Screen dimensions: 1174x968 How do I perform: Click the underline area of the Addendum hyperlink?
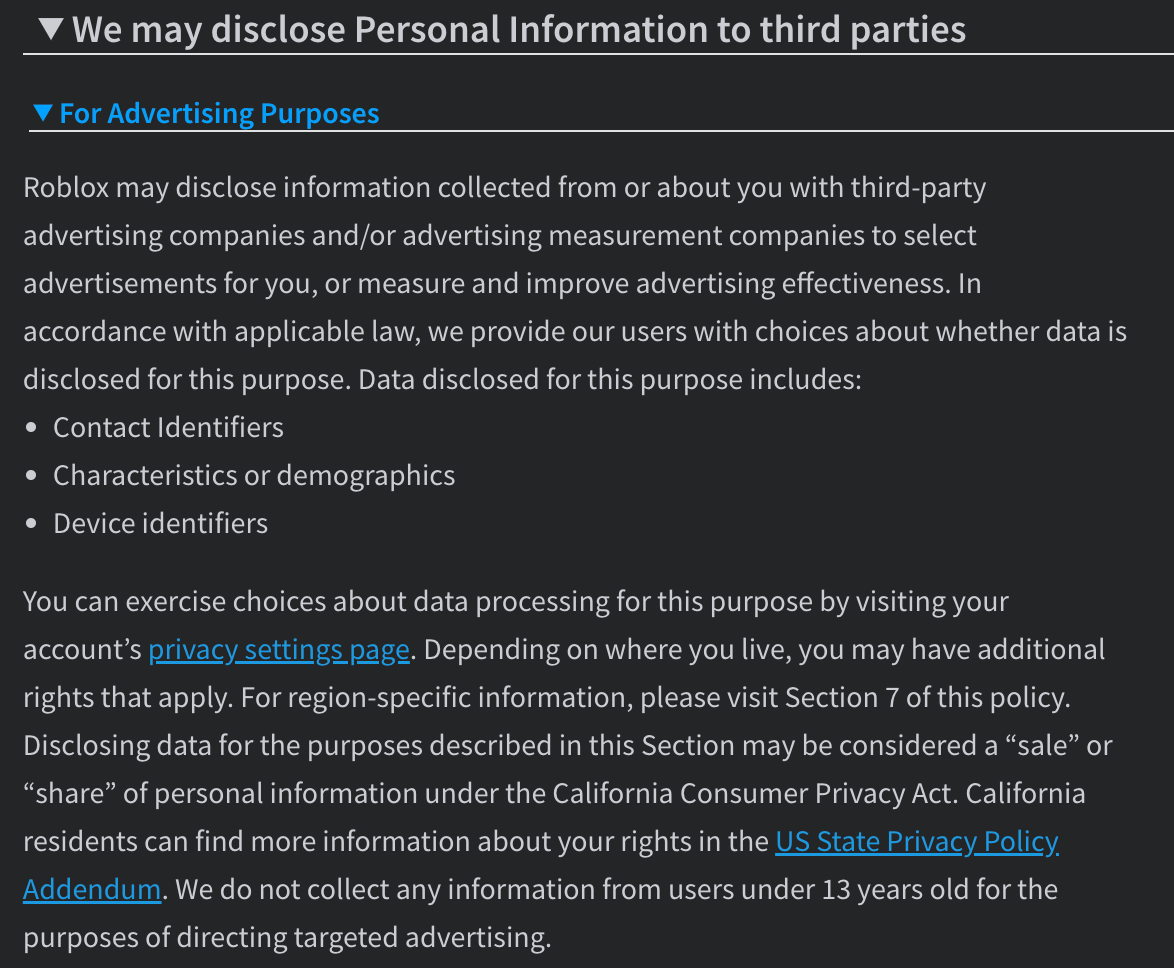pos(91,903)
